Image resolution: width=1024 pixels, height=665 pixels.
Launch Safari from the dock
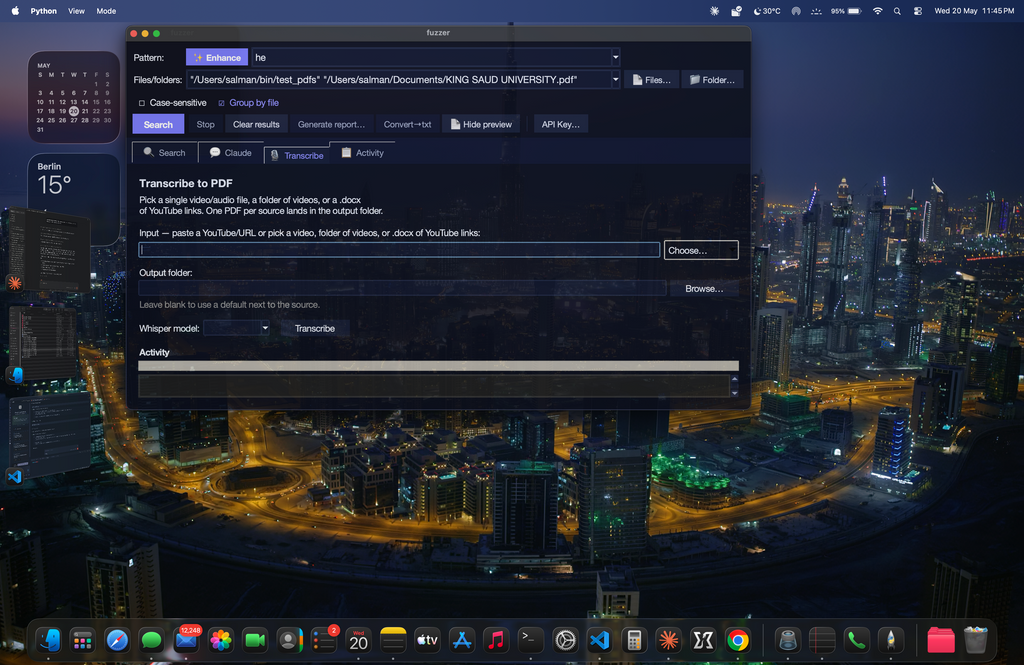[x=117, y=641]
